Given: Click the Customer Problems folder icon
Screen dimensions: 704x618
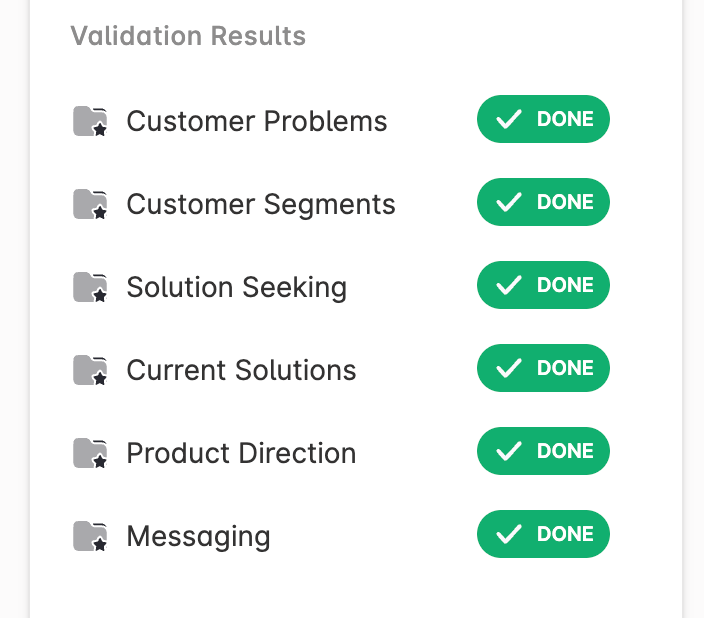Looking at the screenshot, I should point(90,121).
